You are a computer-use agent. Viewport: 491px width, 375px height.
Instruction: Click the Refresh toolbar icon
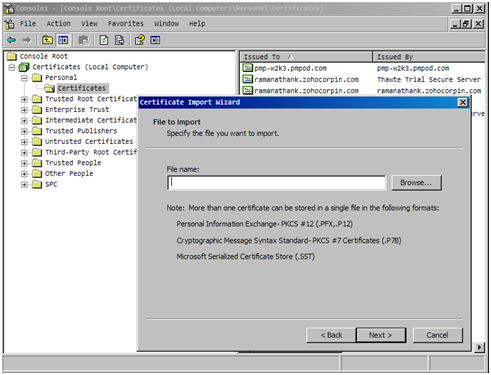point(104,40)
